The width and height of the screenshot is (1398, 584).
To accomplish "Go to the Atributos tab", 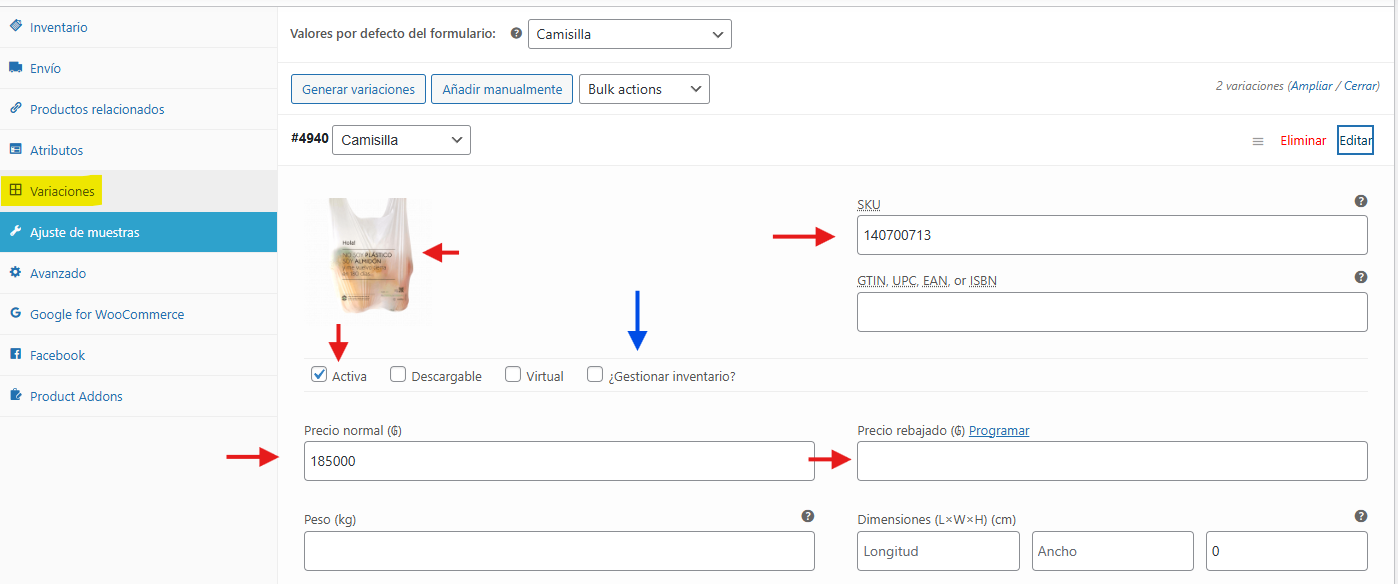I will pos(139,150).
